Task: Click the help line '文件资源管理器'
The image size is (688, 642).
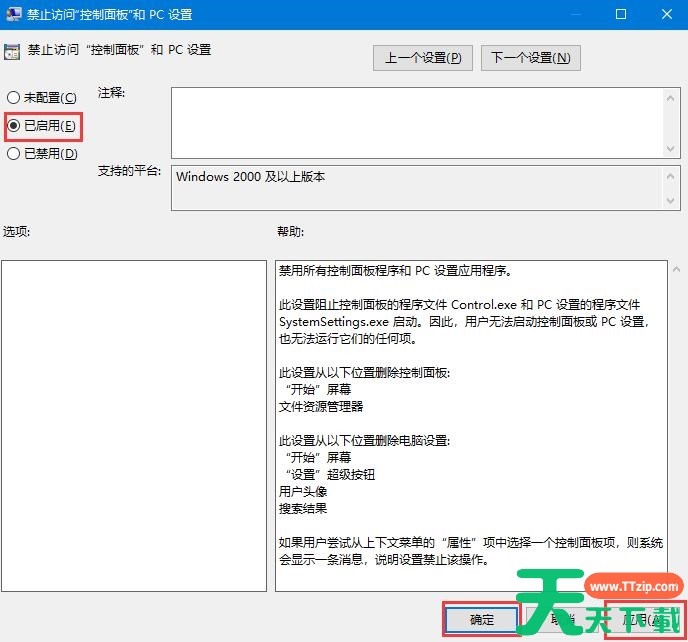Action: coord(321,407)
